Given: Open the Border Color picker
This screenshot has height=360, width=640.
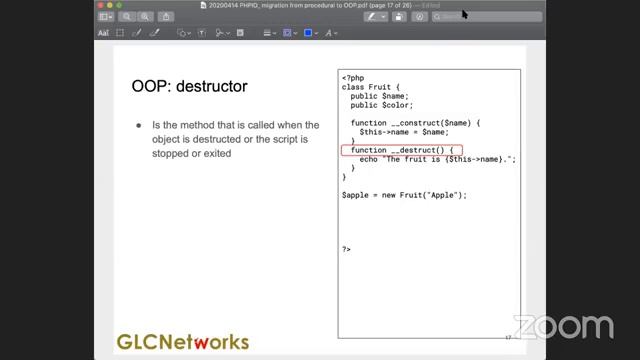Looking at the screenshot, I should tap(290, 33).
